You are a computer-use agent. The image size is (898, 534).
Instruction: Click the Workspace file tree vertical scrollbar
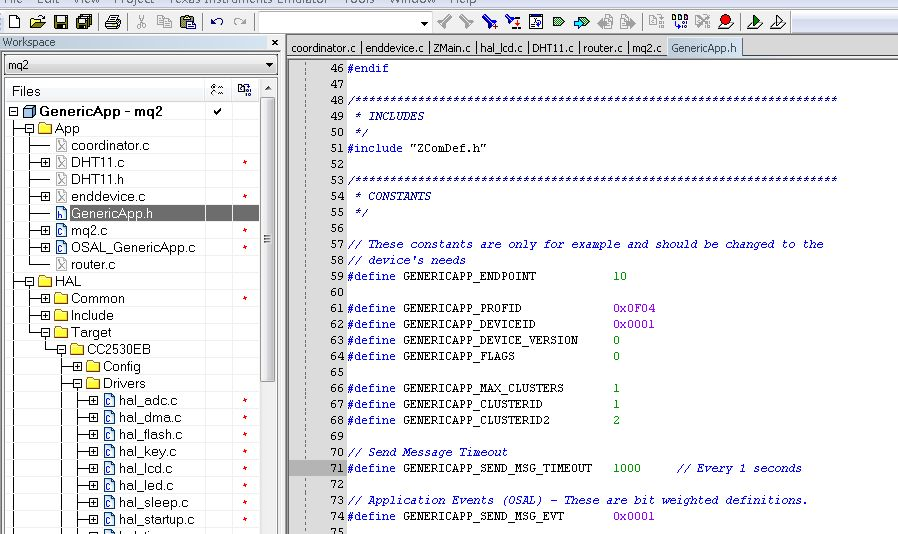(267, 240)
